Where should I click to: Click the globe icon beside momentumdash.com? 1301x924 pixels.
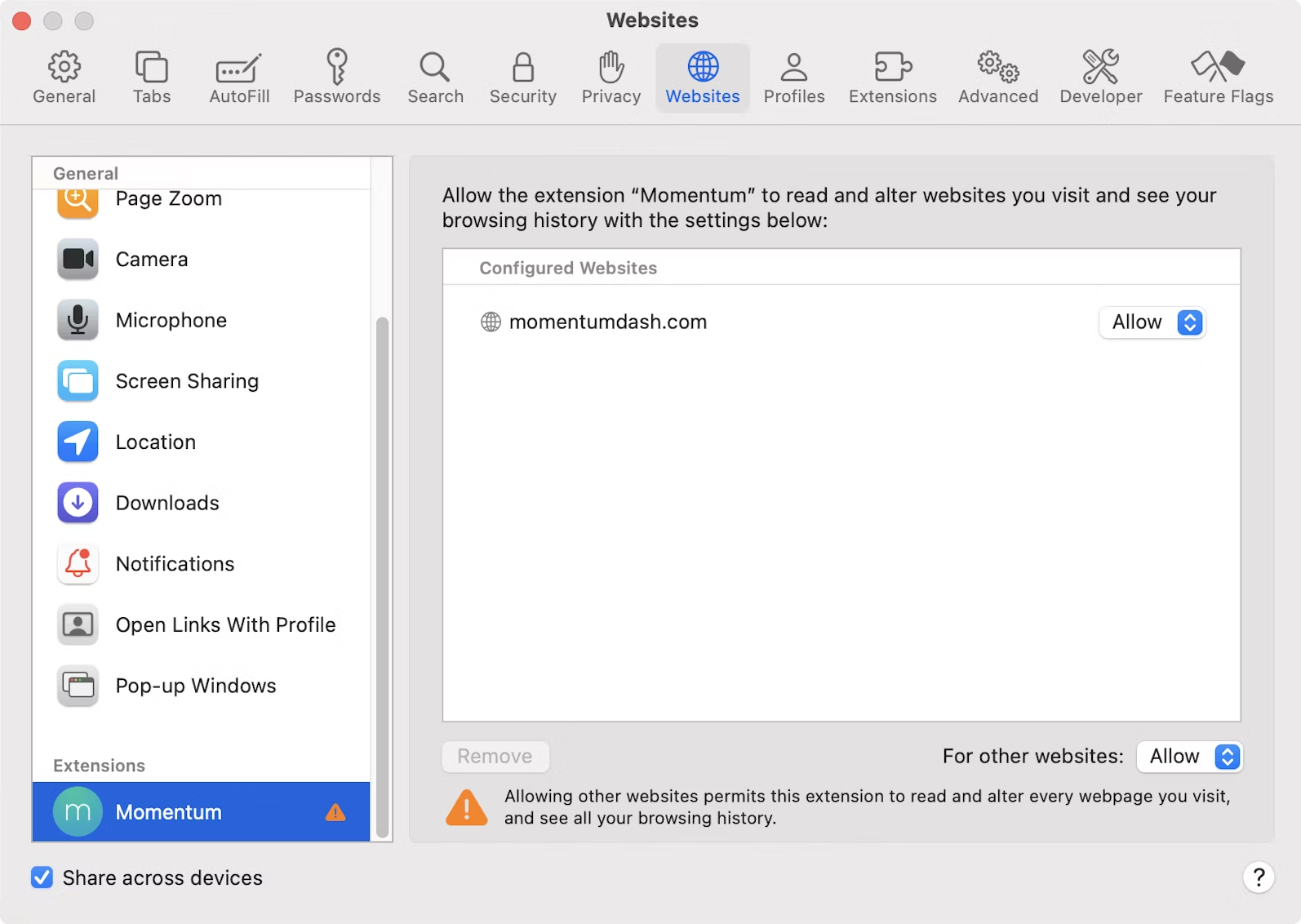[x=491, y=322]
